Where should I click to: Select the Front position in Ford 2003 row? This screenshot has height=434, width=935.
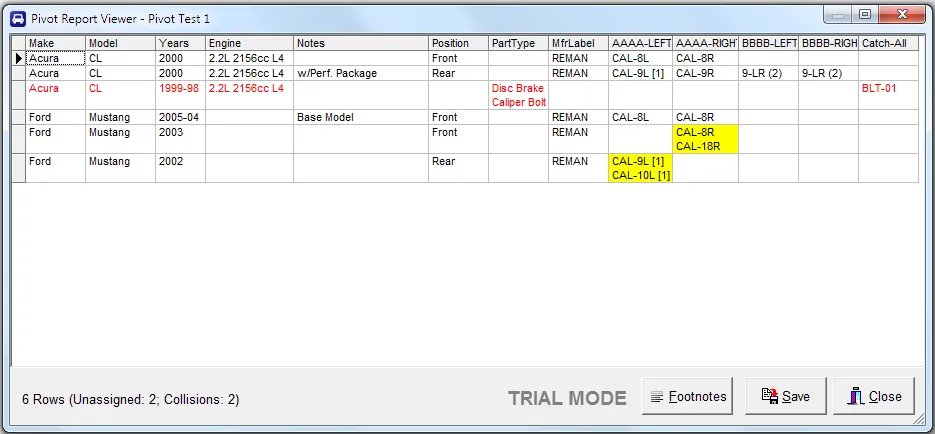[459, 140]
